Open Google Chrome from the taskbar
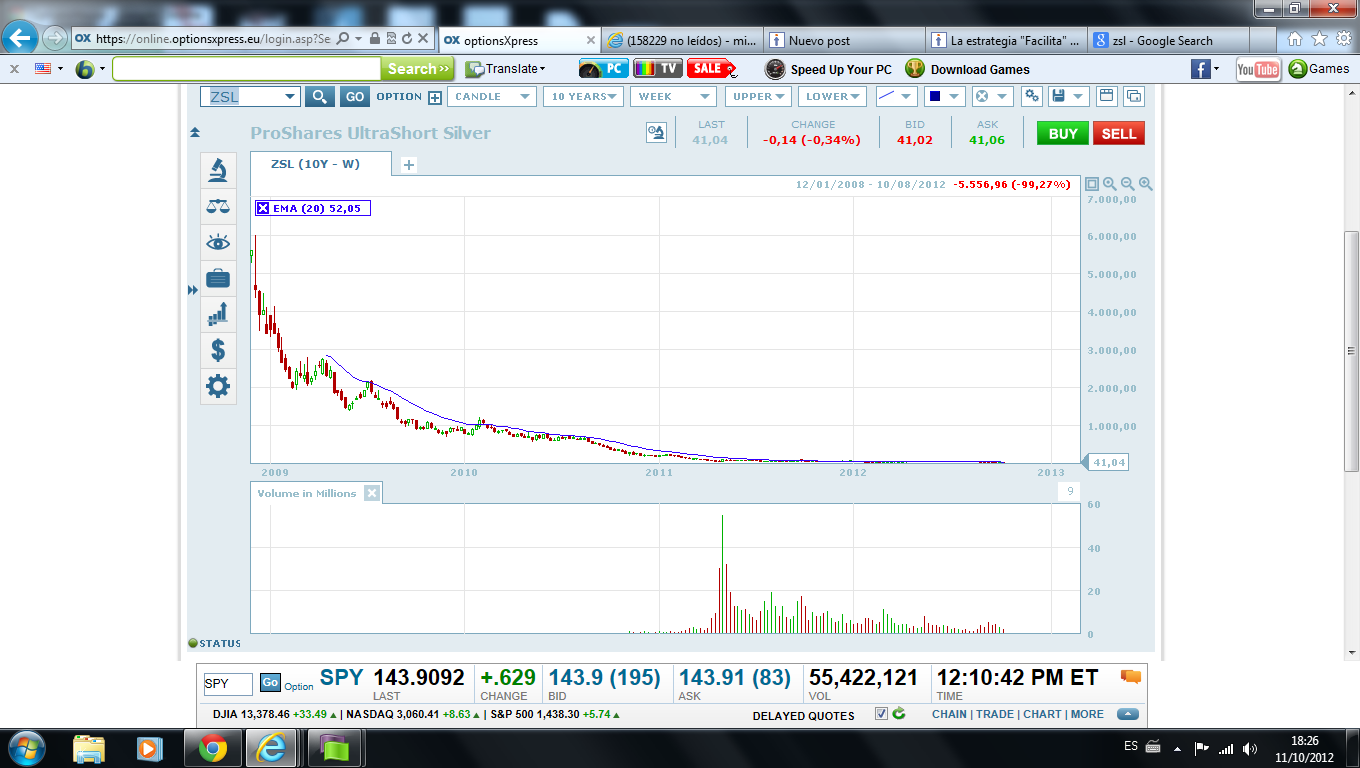The image size is (1360, 768). point(211,748)
